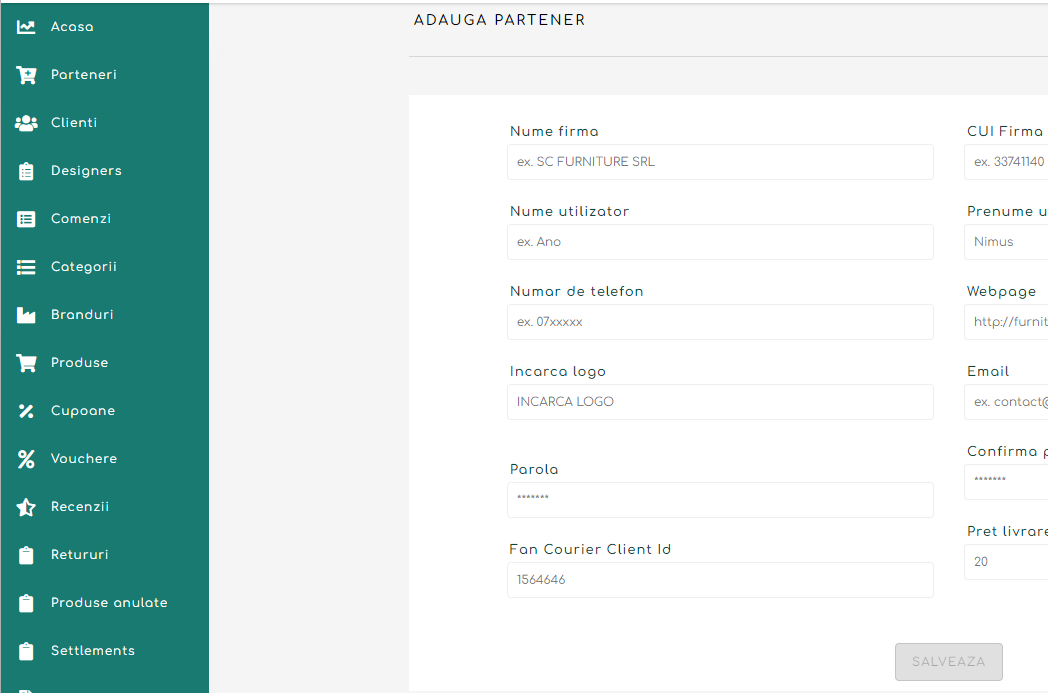The width and height of the screenshot is (1048, 693).
Task: Click the Branduri factory icon
Action: (27, 315)
